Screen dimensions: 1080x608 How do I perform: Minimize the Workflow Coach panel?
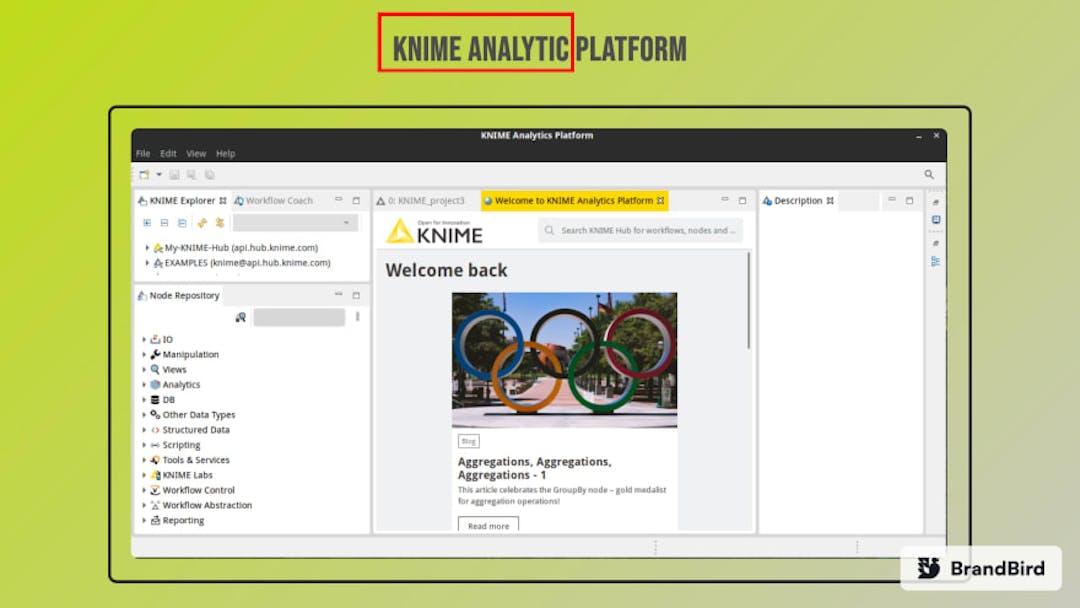coord(337,200)
